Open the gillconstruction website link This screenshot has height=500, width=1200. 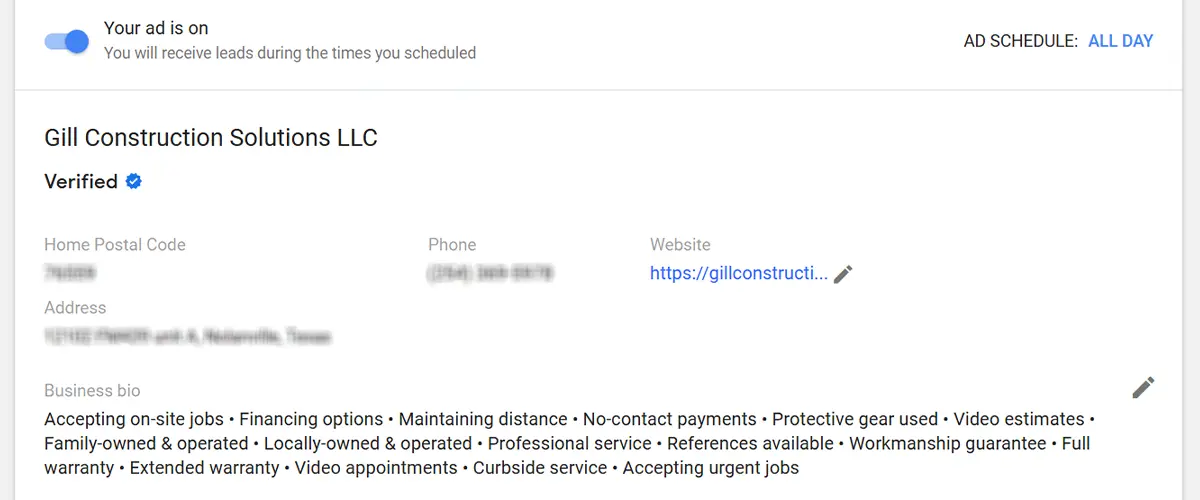(x=738, y=273)
